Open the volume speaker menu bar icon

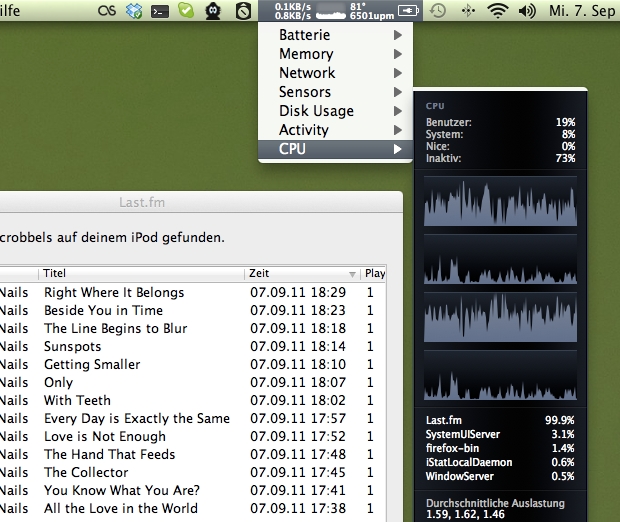point(527,11)
